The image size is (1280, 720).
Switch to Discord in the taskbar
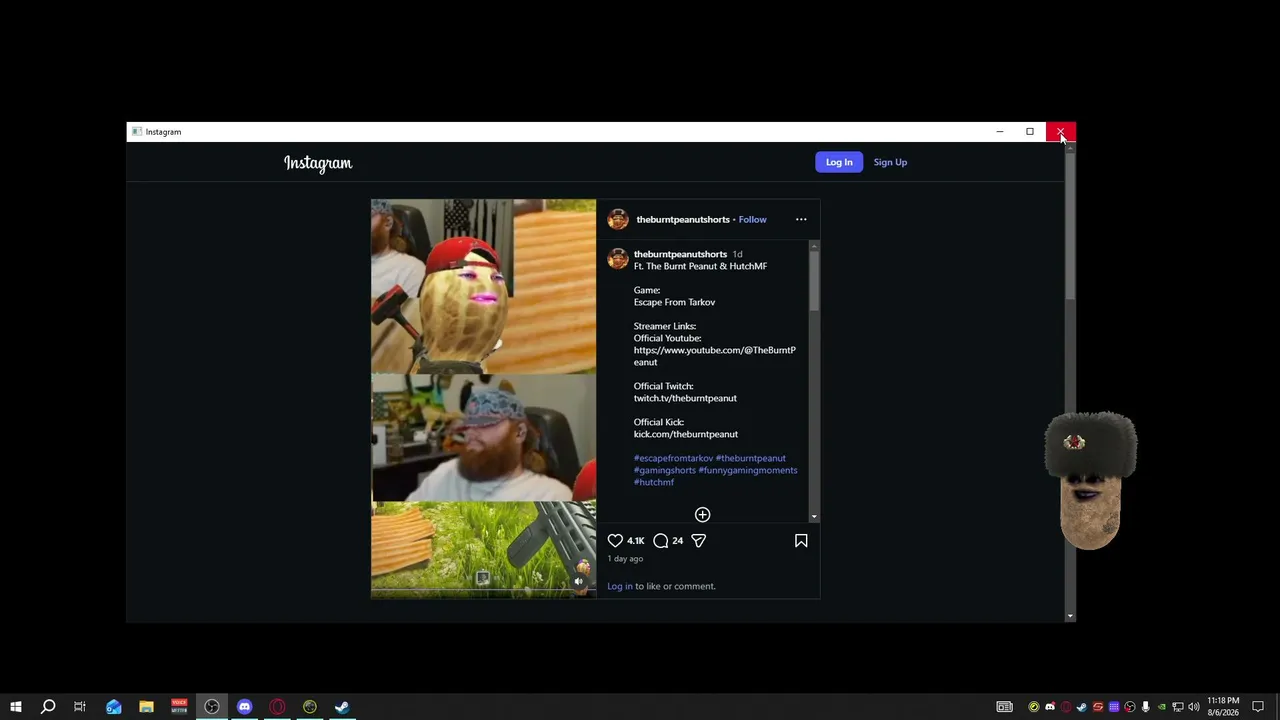244,707
